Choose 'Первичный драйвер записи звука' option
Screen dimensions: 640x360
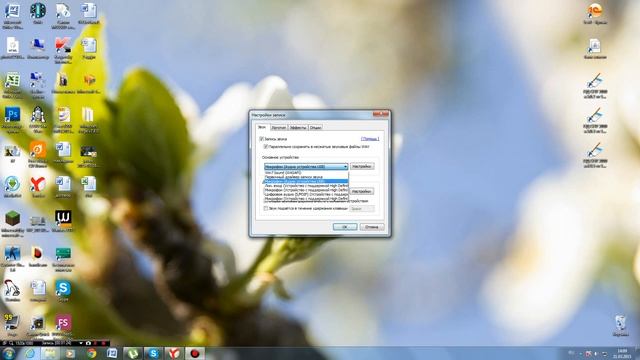(x=306, y=177)
